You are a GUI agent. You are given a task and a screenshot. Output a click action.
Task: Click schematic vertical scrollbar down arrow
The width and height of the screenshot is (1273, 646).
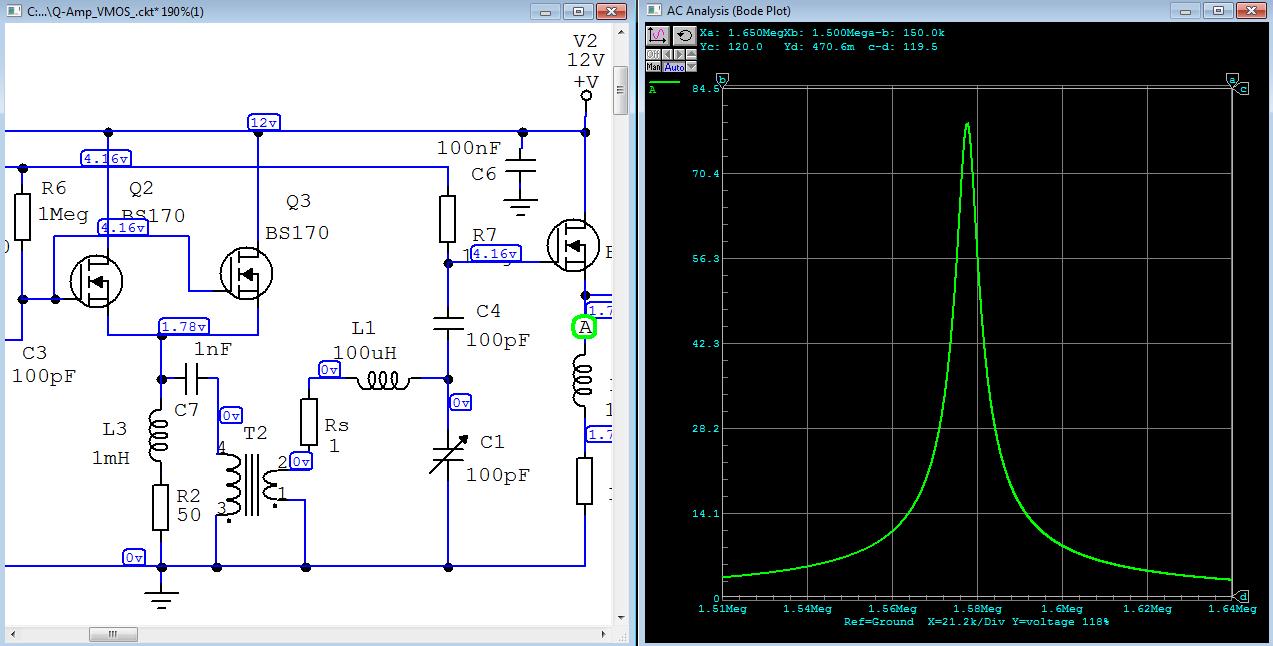620,617
